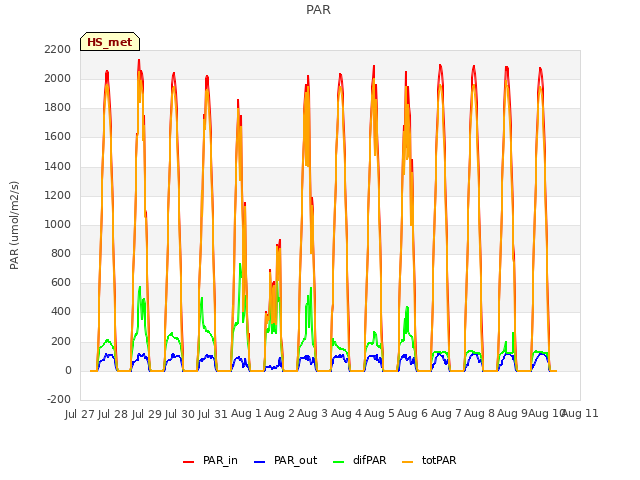The width and height of the screenshot is (640, 480).
Task: Click the green difPAR legend color marker
Action: point(338,462)
